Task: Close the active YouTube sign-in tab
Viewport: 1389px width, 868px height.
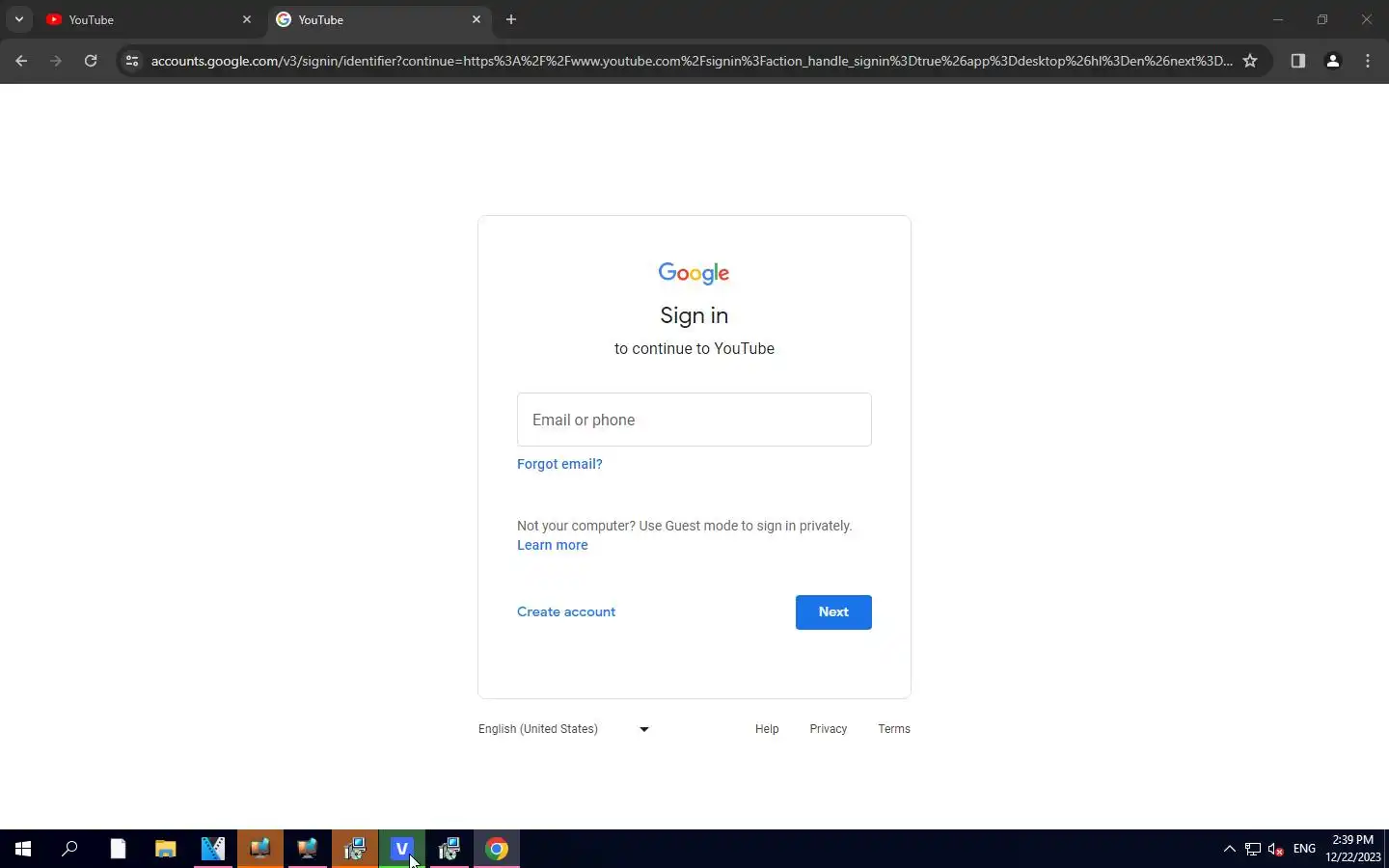Action: click(477, 19)
